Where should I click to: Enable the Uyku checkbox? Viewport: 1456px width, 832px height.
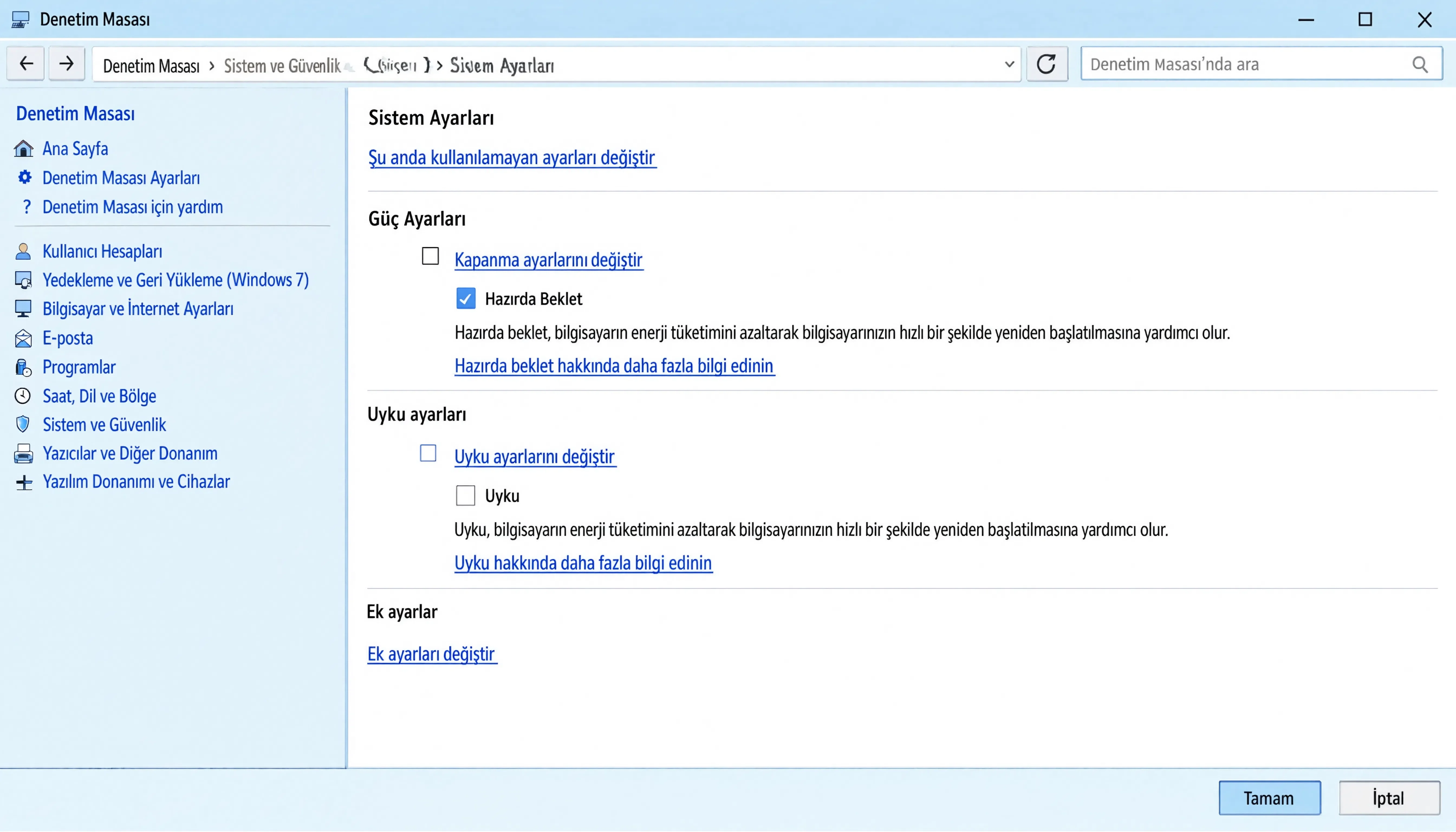[x=466, y=495]
